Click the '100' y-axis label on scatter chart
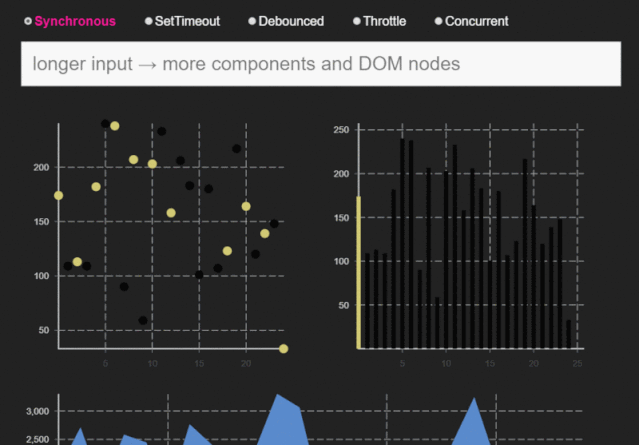Image resolution: width=639 pixels, height=445 pixels. click(41, 276)
